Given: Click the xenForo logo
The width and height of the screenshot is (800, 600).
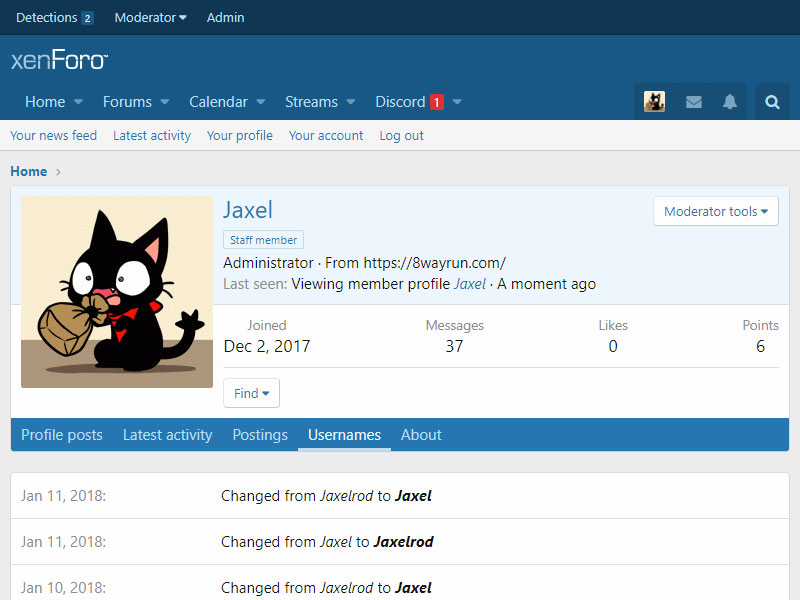Looking at the screenshot, I should [x=59, y=60].
